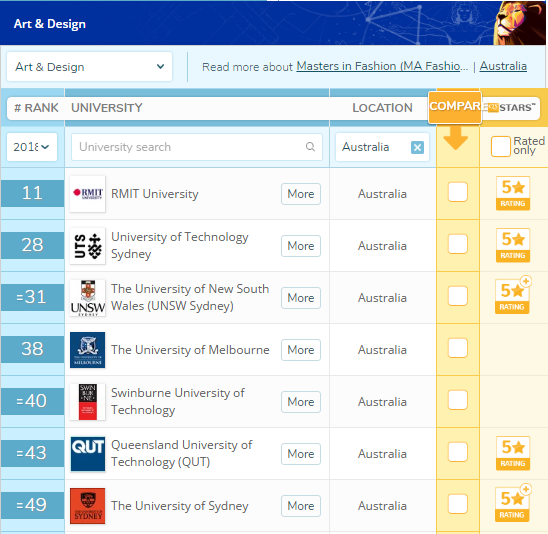
Task: Open Swinburne University of Technology name link
Action: pyautogui.click(x=178, y=401)
